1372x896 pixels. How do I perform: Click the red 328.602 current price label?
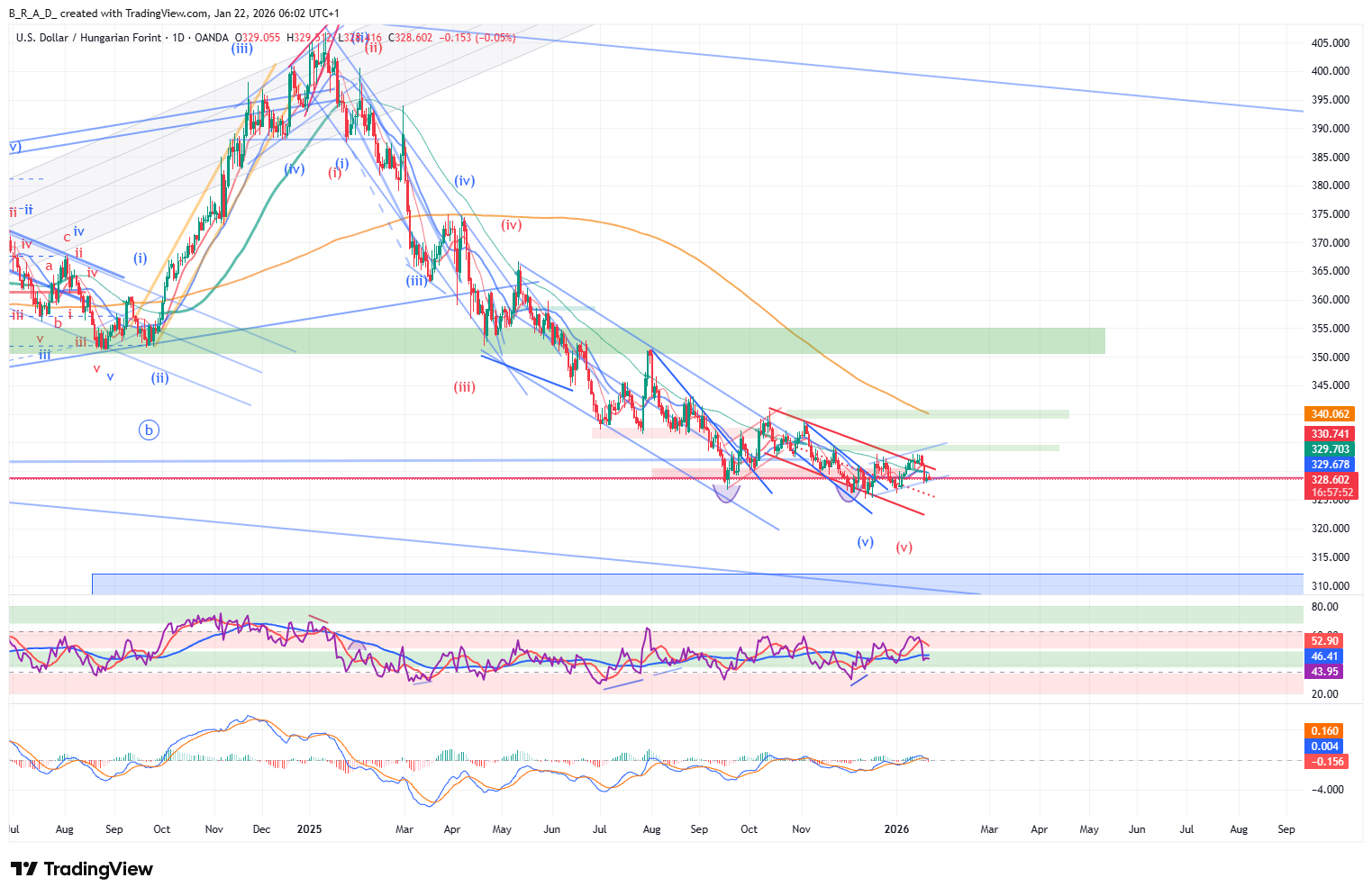point(1330,480)
